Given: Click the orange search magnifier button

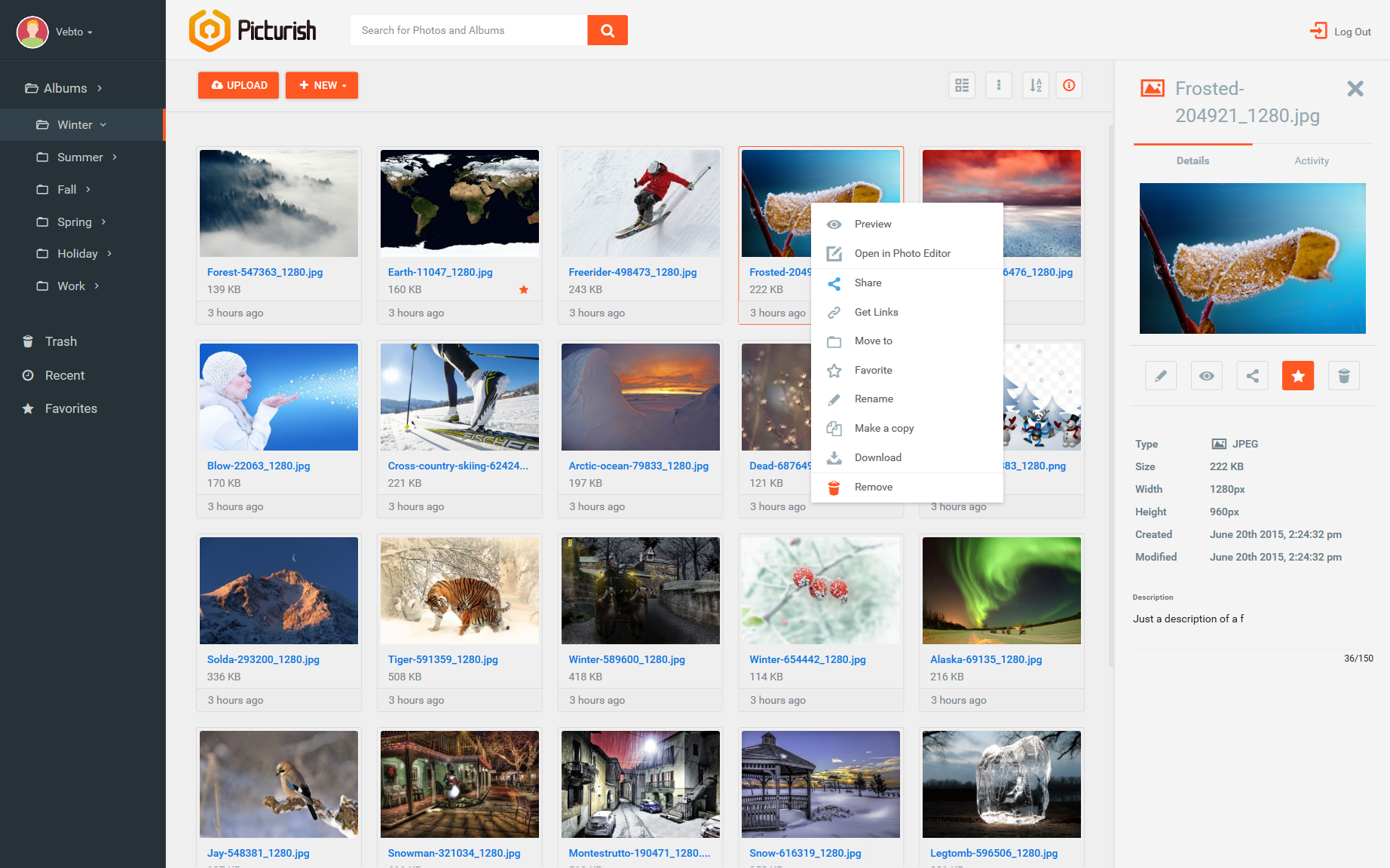Looking at the screenshot, I should tap(608, 30).
